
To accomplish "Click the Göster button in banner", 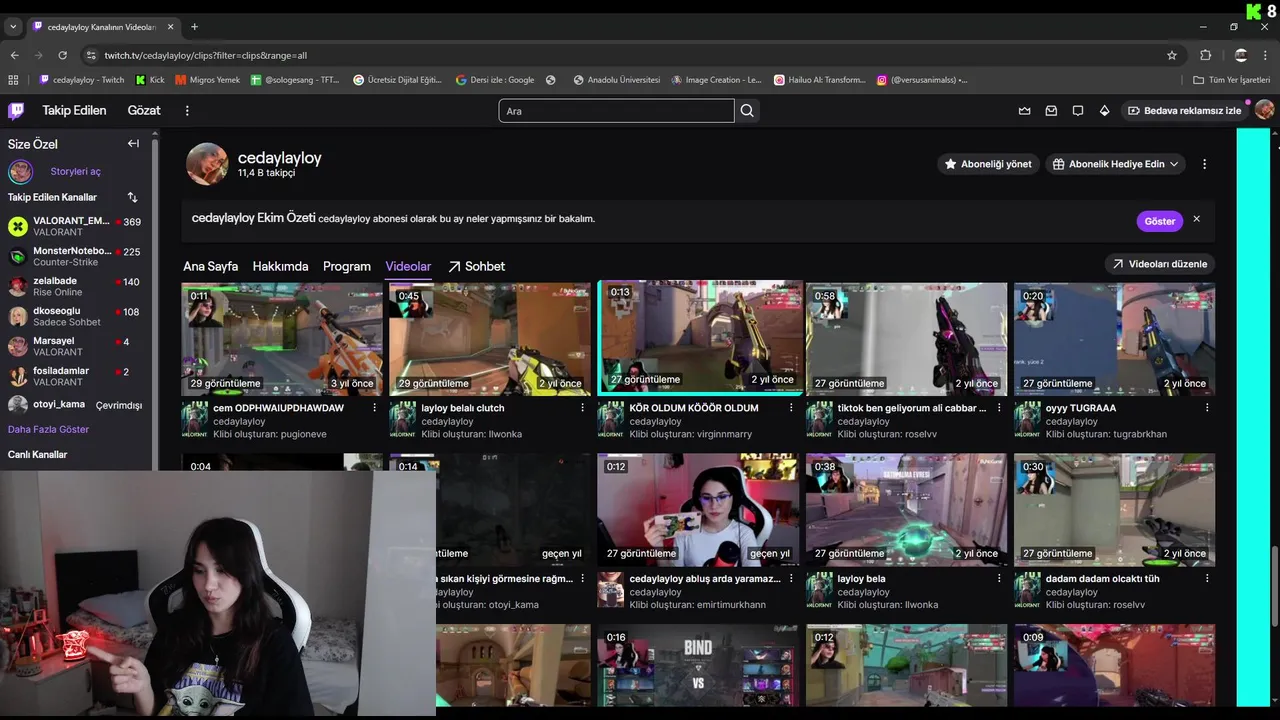I will [1160, 221].
